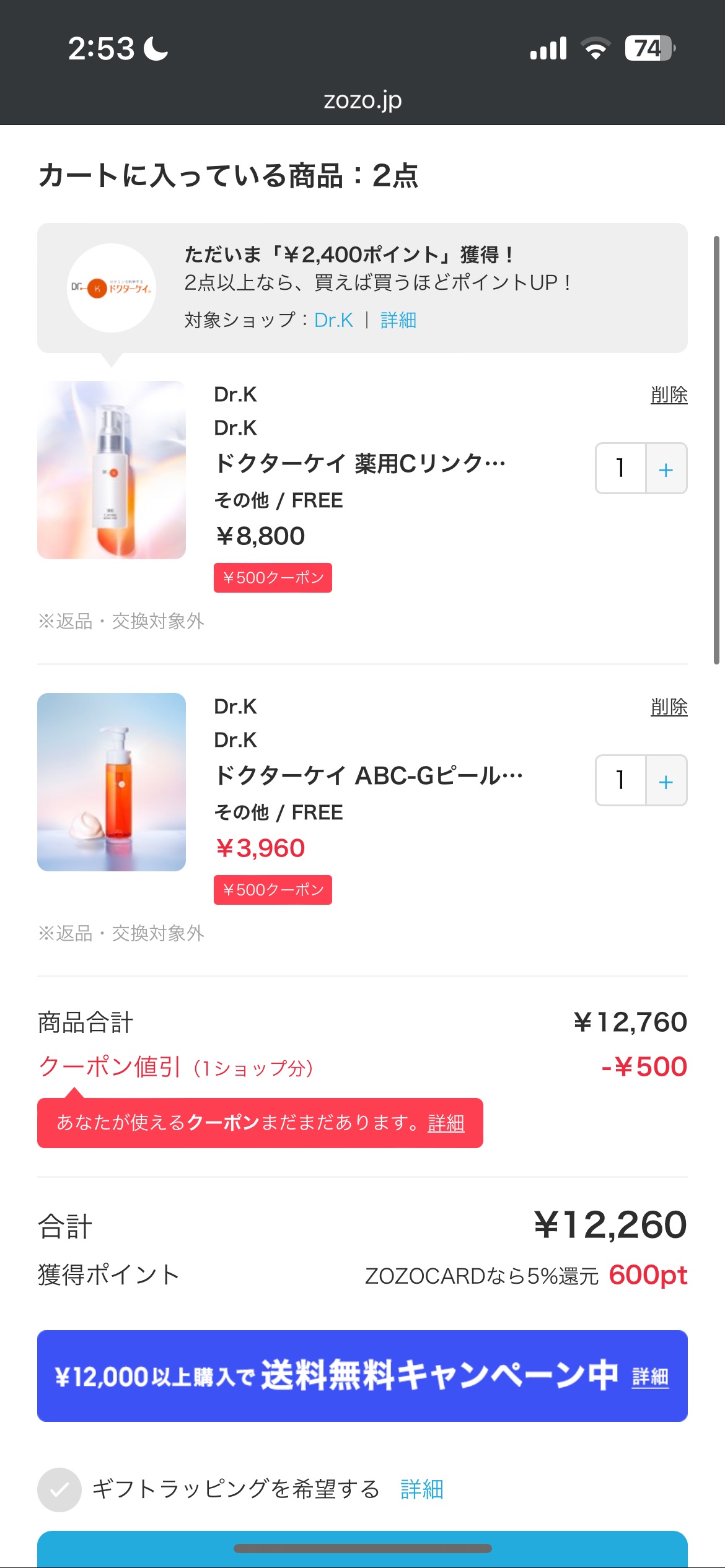This screenshot has height=1568, width=725.
Task: Increase quantity of the ¥3,960 item
Action: pos(666,781)
